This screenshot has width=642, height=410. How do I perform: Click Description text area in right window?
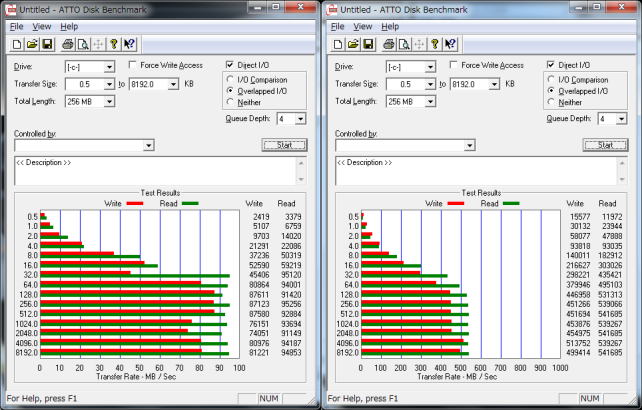pos(475,170)
